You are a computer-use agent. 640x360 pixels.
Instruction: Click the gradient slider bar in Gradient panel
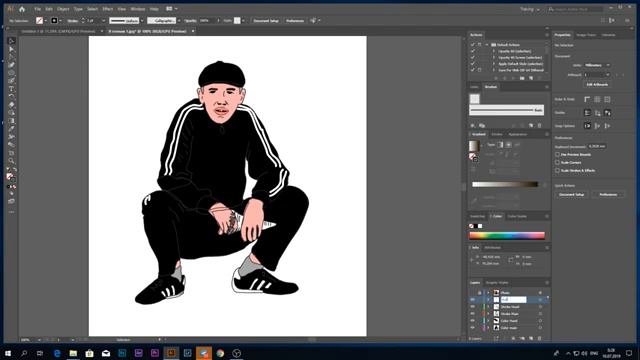coord(505,184)
